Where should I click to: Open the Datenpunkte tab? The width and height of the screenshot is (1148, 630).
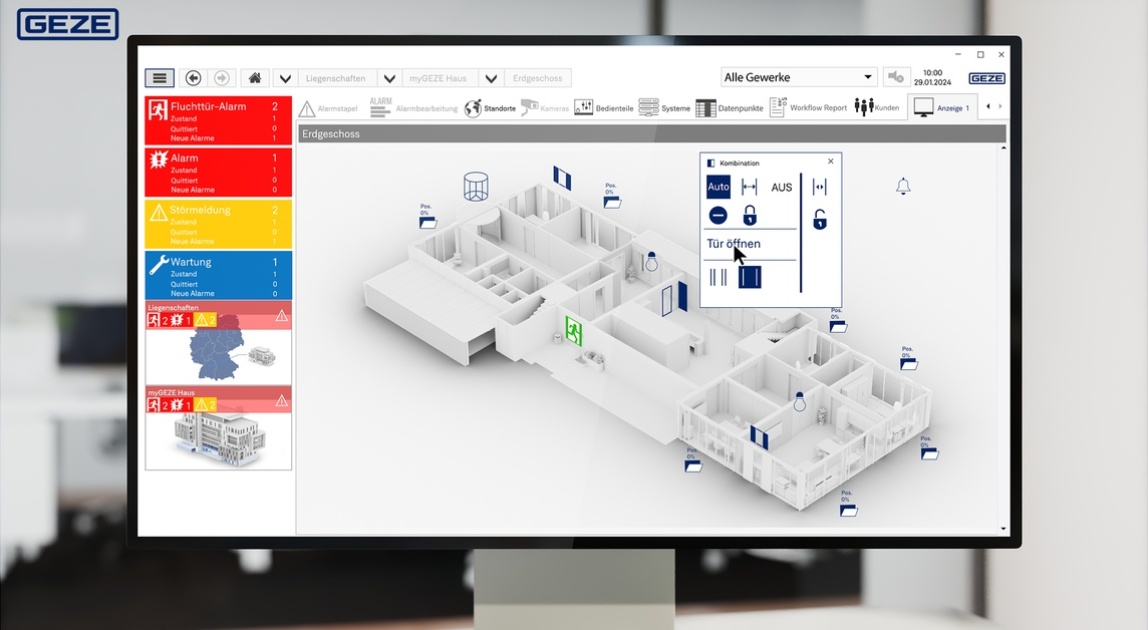[x=729, y=108]
